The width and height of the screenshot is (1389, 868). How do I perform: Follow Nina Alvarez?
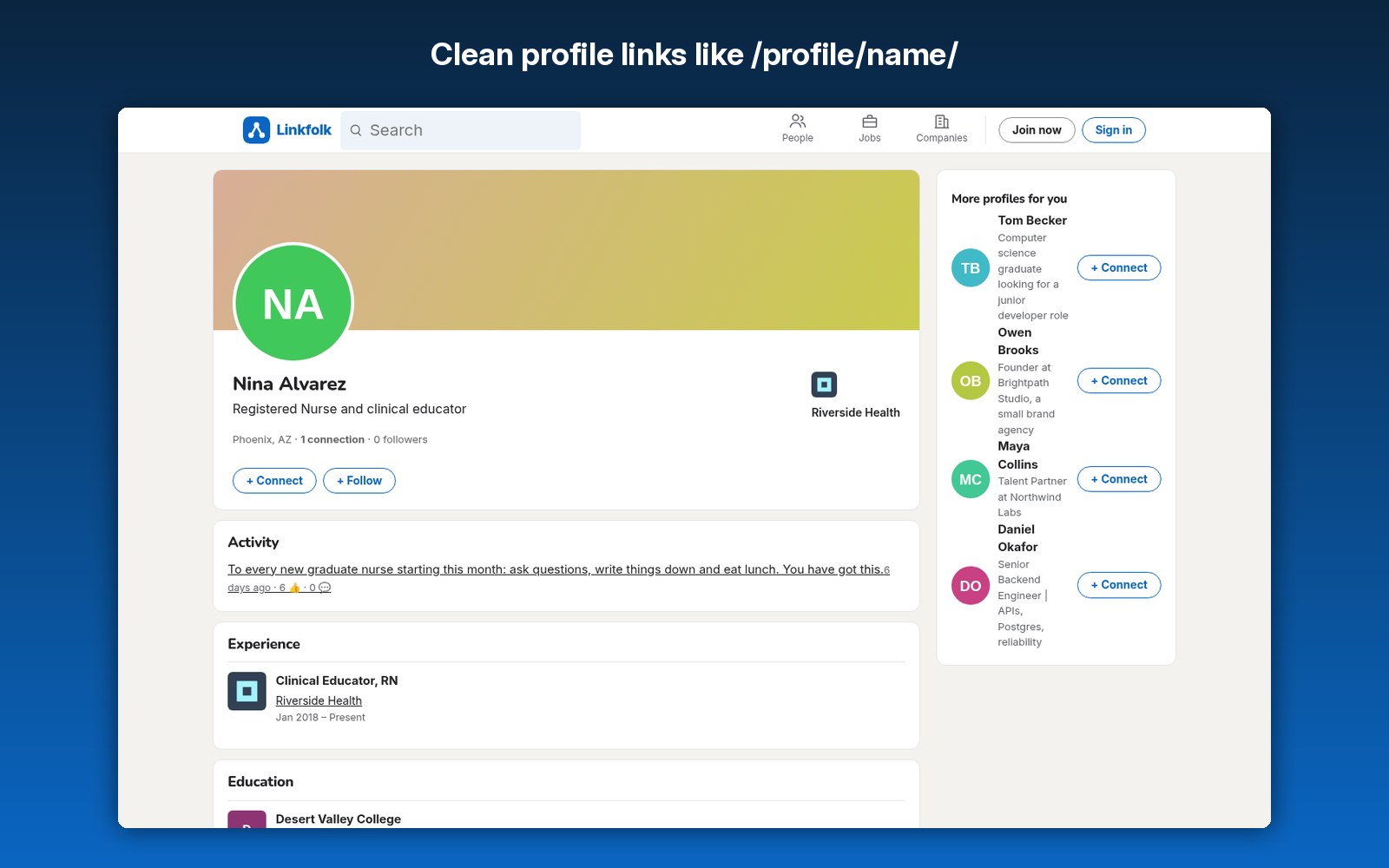[359, 481]
